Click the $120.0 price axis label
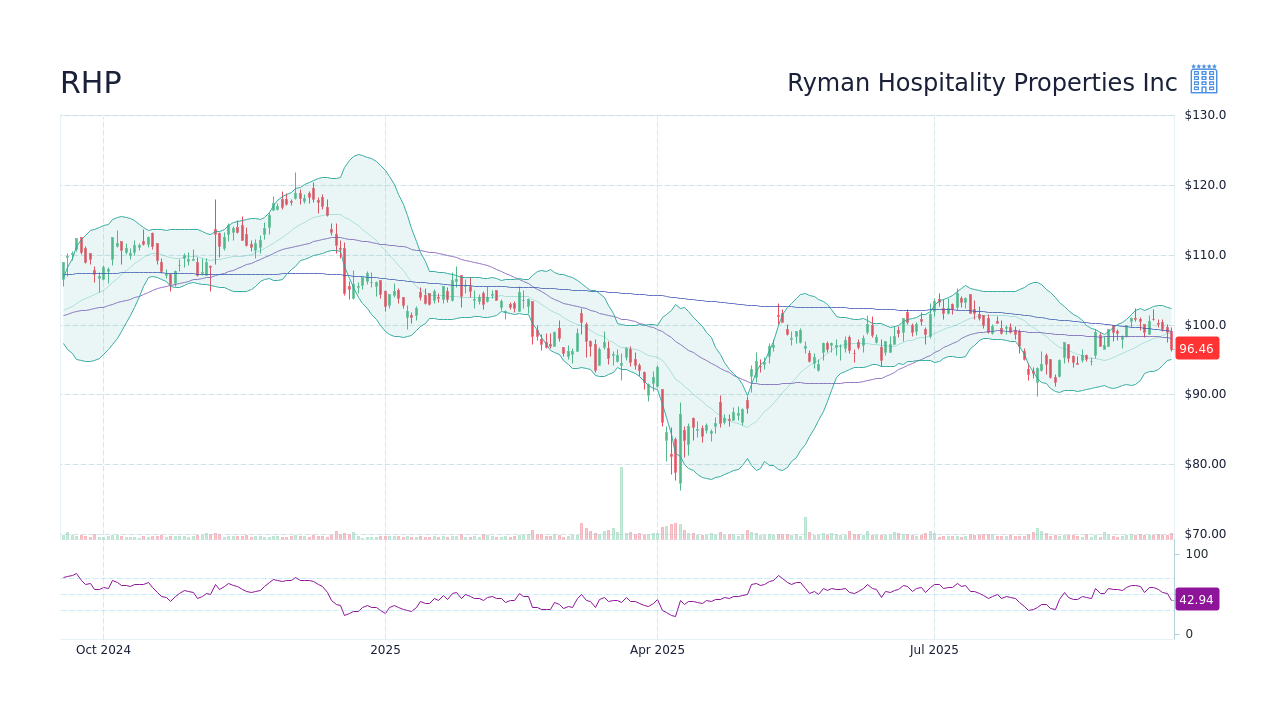This screenshot has height=720, width=1280. [1205, 185]
